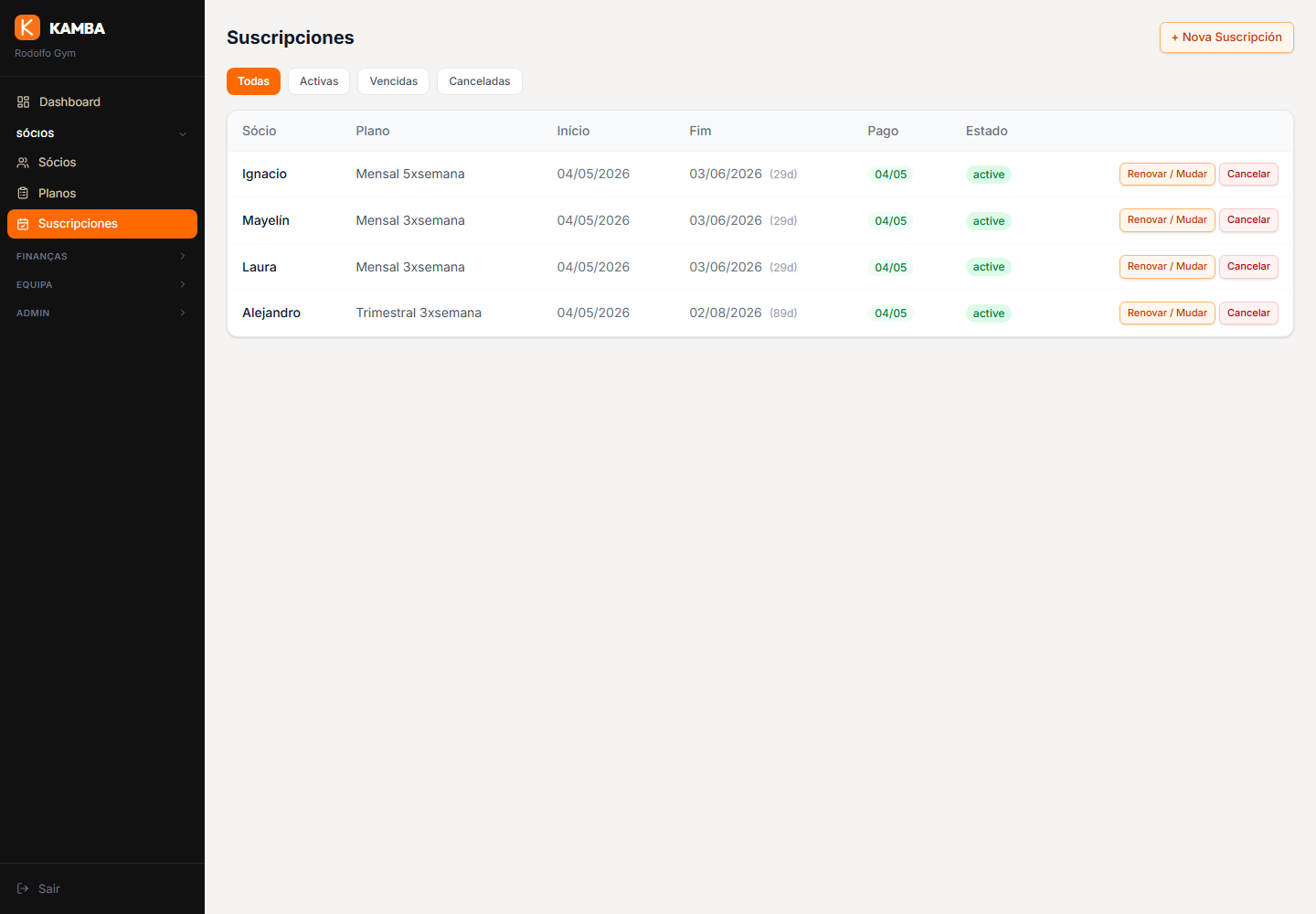
Task: Select Suscripciones in the sidebar
Action: (x=102, y=224)
